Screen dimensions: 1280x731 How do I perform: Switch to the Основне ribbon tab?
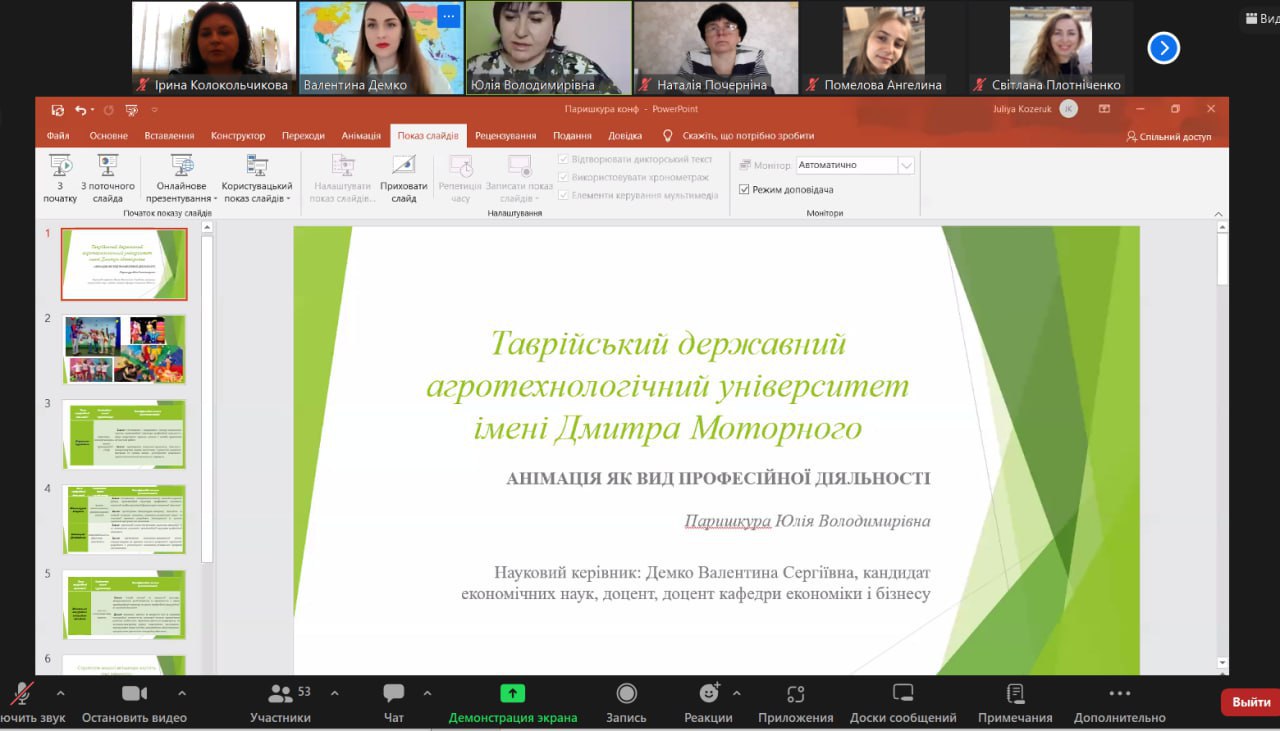pos(109,136)
